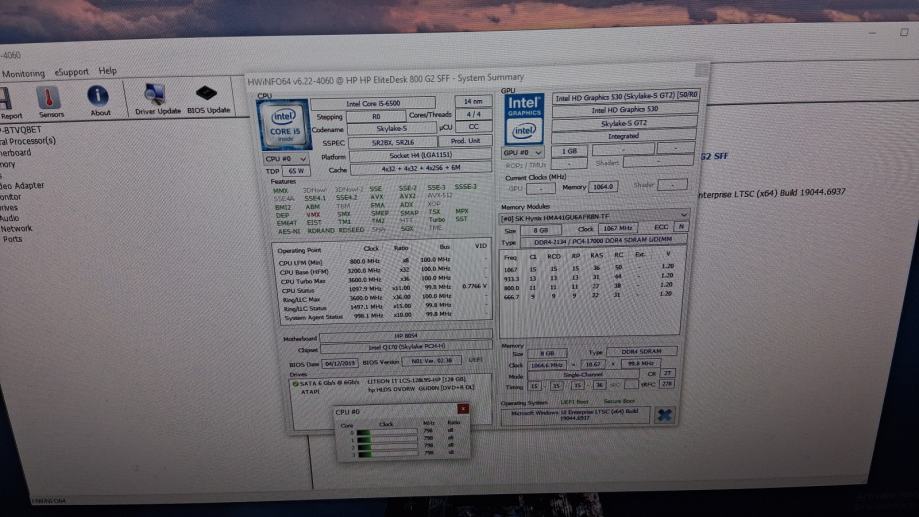Click the SSPEC SR2BX, SR2L6 field
This screenshot has width=919, height=517.
393,142
